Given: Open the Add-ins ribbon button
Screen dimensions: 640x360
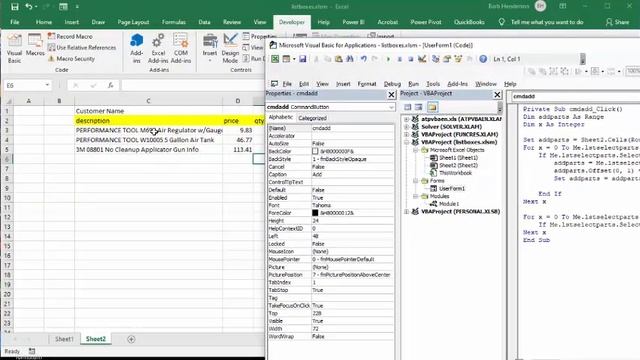Looking at the screenshot, I should coord(136,48).
